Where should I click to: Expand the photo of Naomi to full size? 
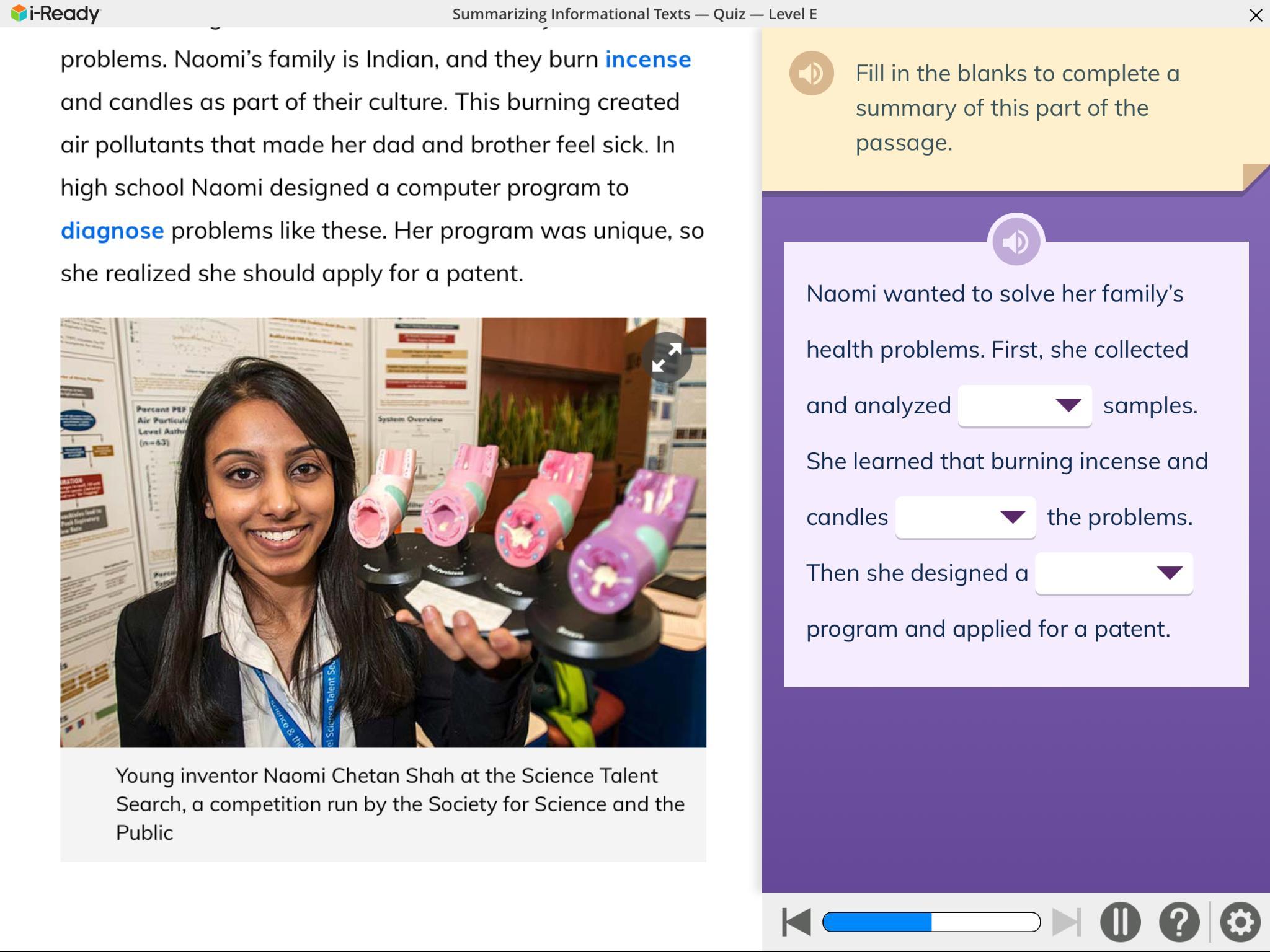click(666, 357)
